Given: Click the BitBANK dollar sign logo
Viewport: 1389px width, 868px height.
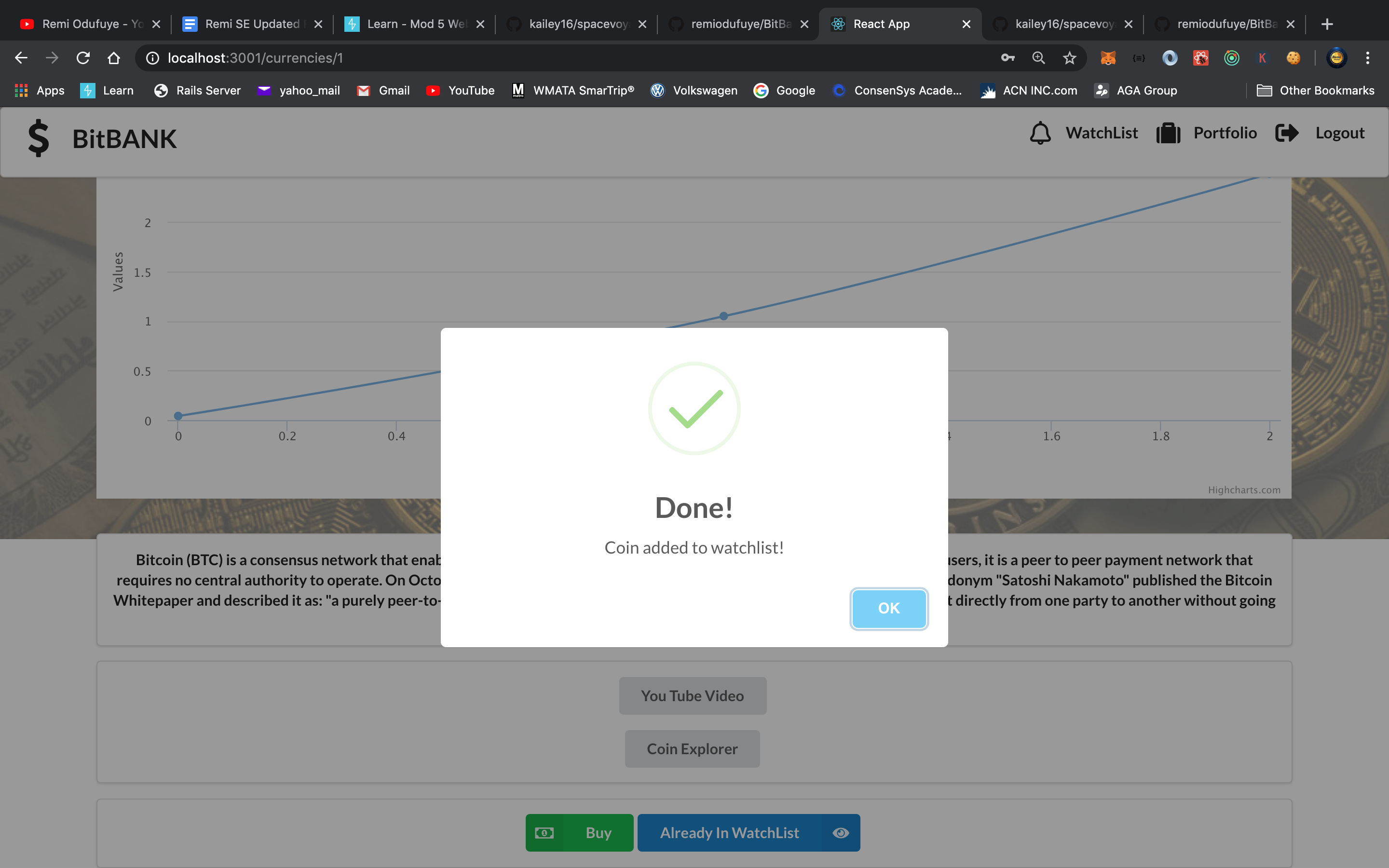Looking at the screenshot, I should (x=39, y=138).
